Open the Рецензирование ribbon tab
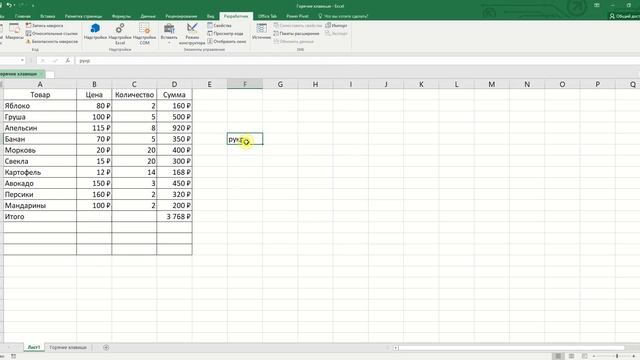 coord(181,16)
